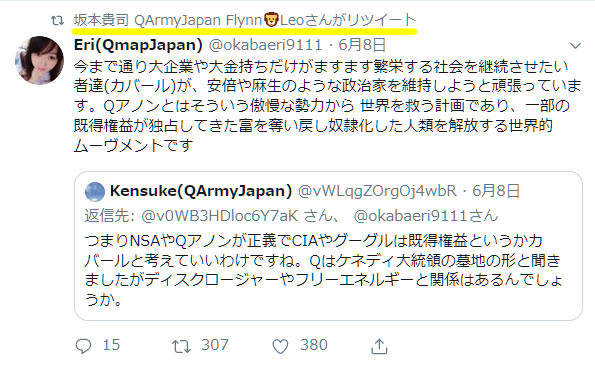Click the 6月8日 date on Eri's tweet
Screen dimensions: 595x372
click(362, 45)
